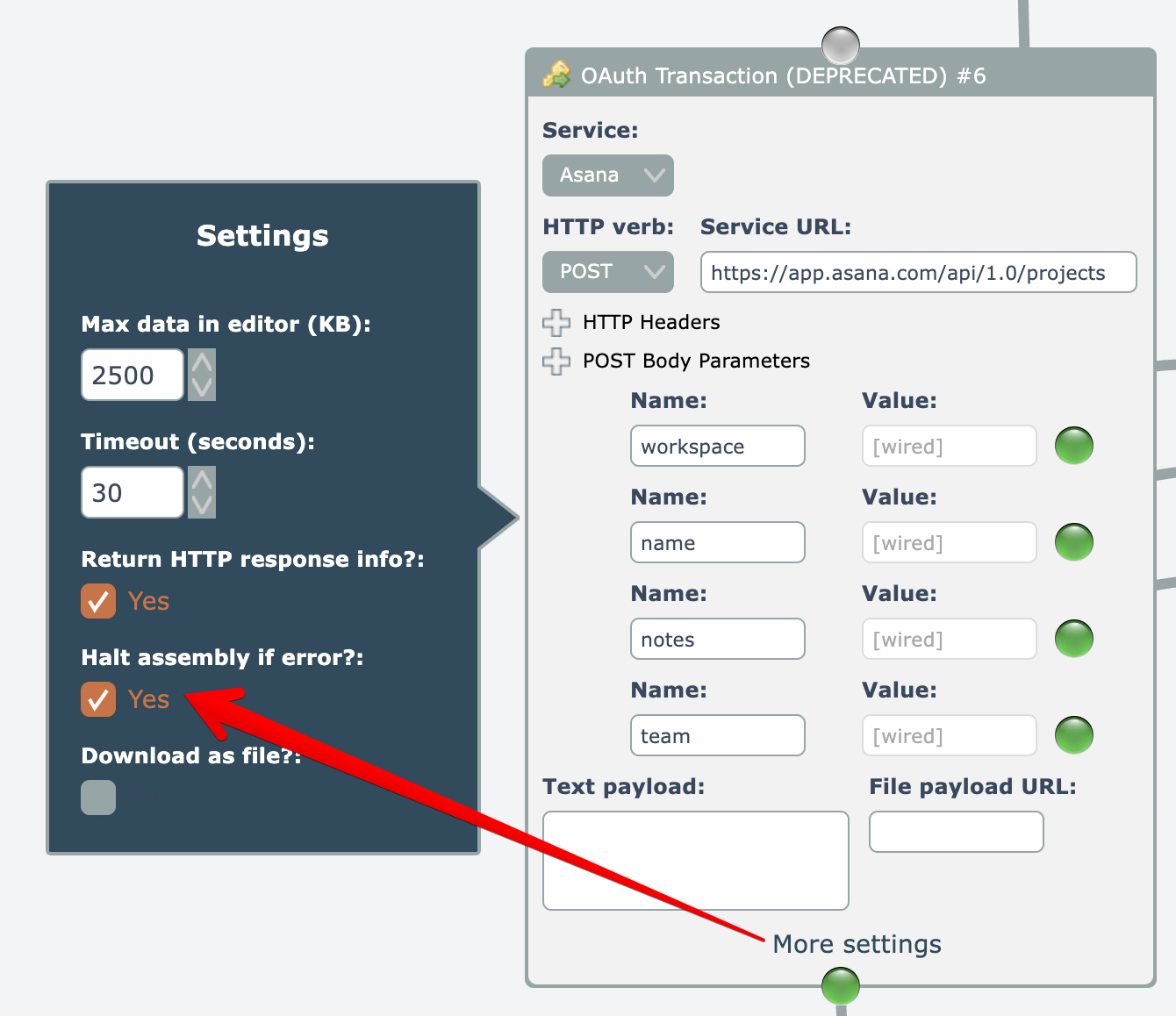1176x1016 pixels.
Task: Click the gray input connector on top
Action: coord(840,45)
